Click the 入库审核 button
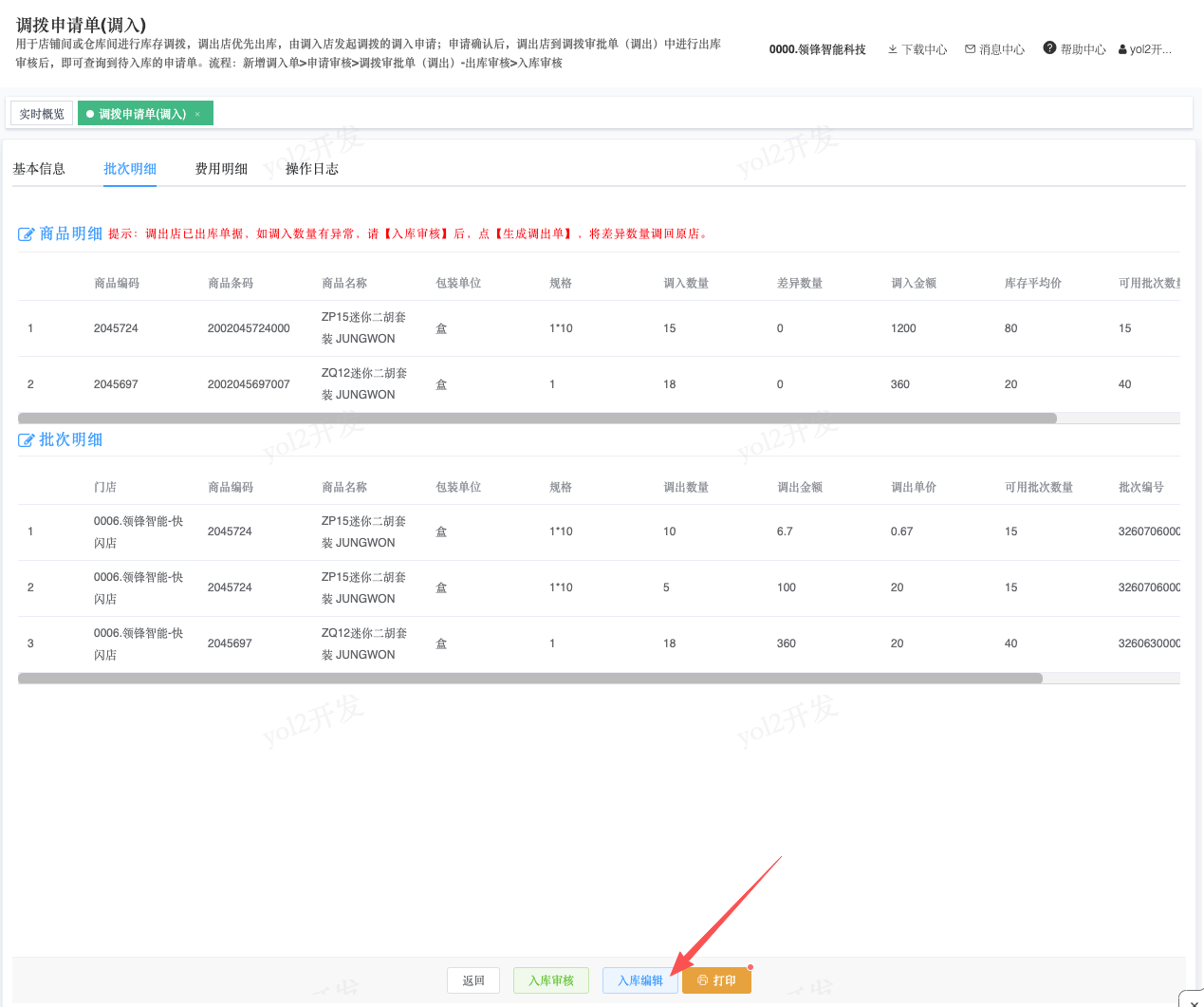This screenshot has width=1204, height=1007. click(x=551, y=980)
